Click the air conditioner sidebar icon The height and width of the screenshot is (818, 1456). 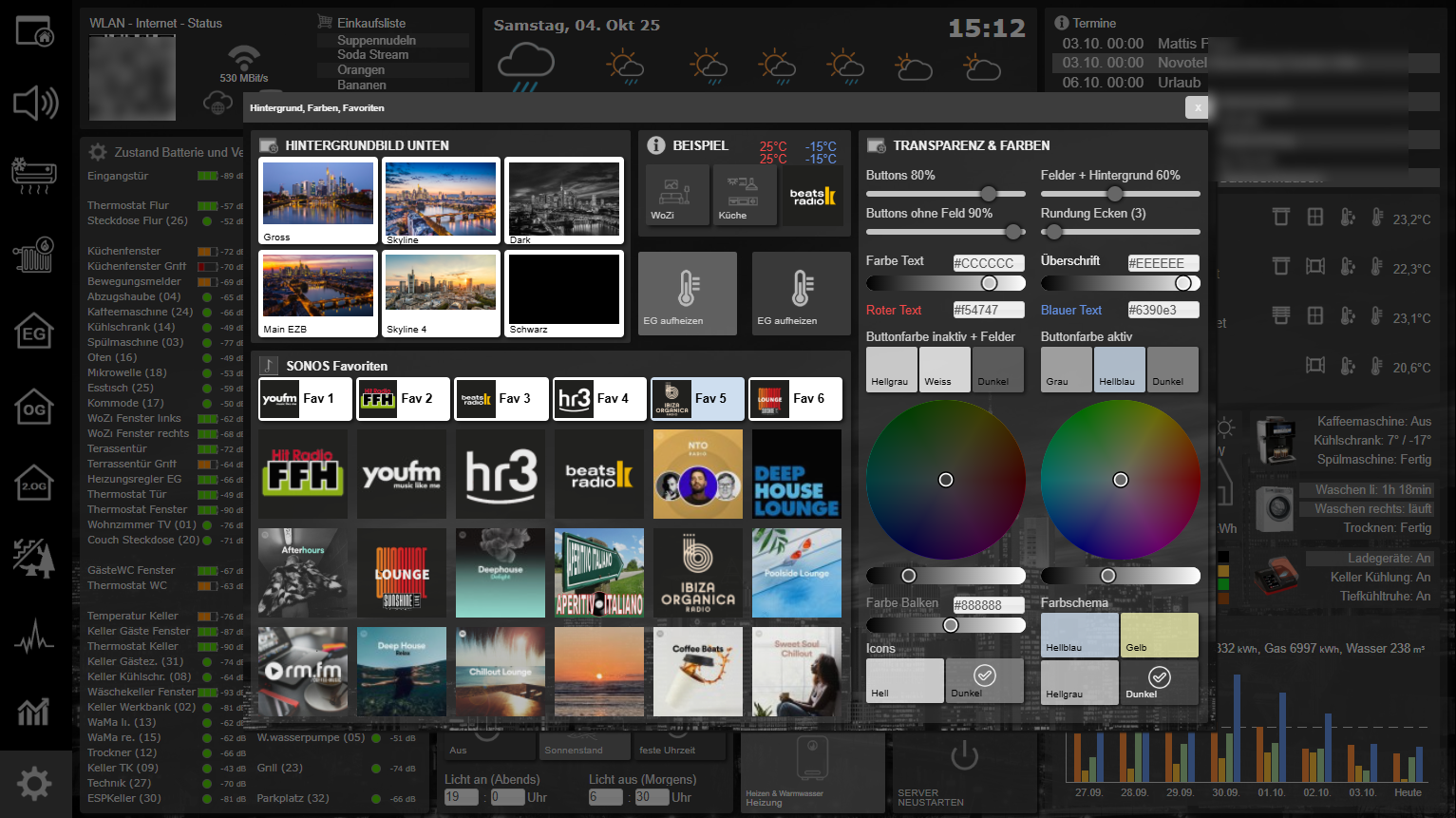tap(34, 176)
